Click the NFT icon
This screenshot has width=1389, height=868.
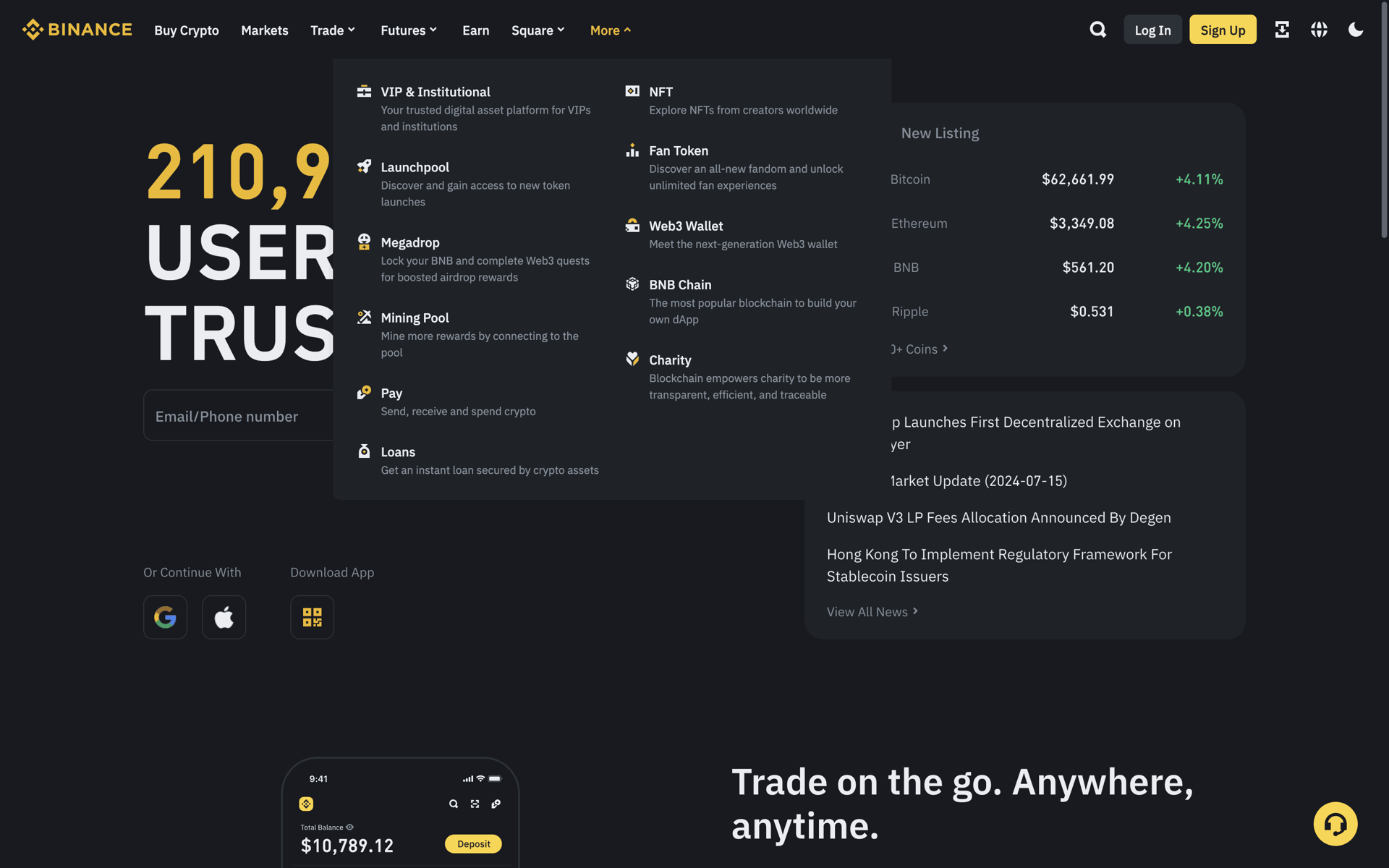pos(632,91)
